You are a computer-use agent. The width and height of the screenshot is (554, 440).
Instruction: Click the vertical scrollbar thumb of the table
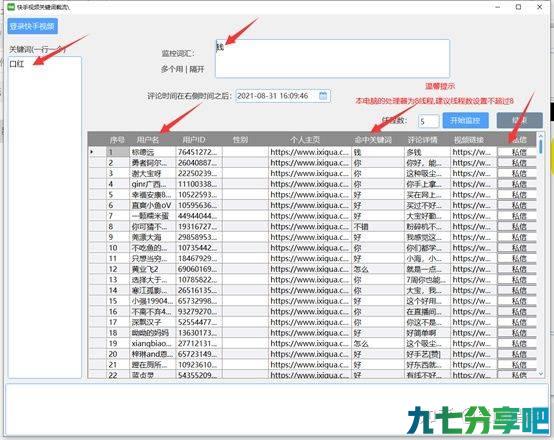(541, 146)
